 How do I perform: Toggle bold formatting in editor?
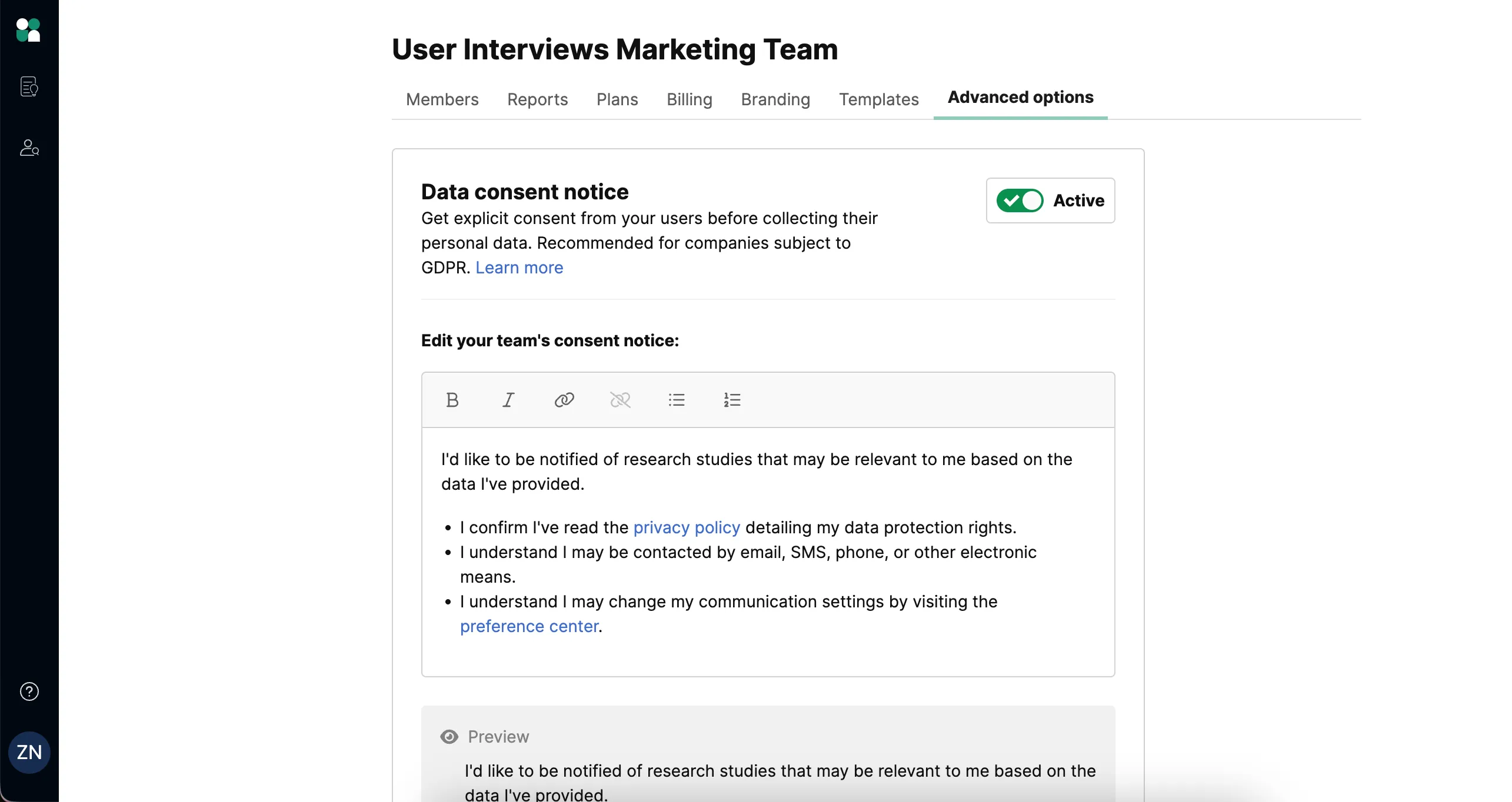[452, 400]
